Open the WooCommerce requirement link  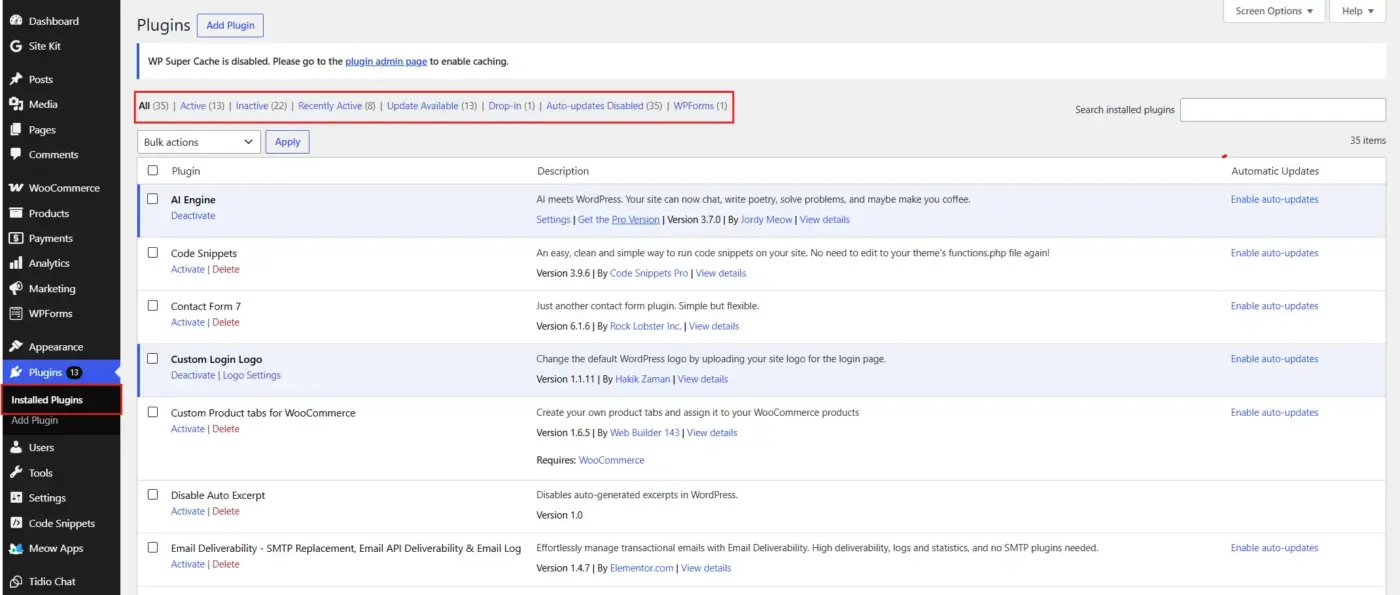(x=611, y=460)
